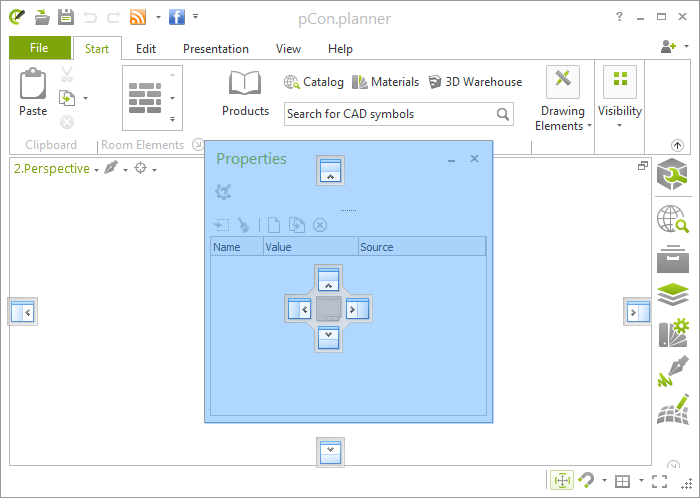Click the circled X icon in Properties toolbar
The image size is (700, 498).
click(x=320, y=225)
